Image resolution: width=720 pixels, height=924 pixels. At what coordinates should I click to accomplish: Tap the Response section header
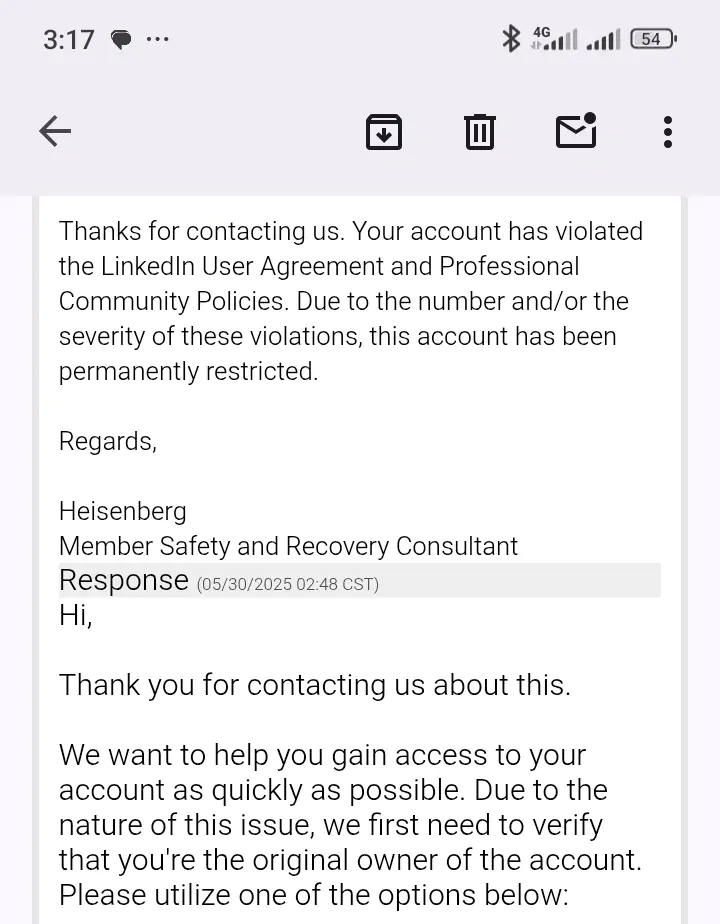click(x=124, y=580)
